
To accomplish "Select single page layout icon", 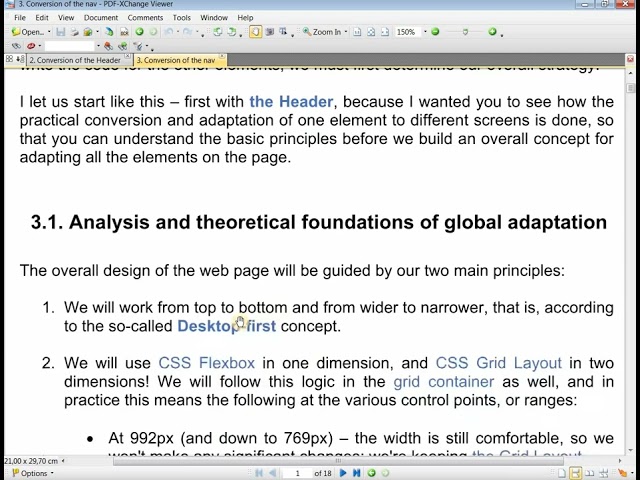I will [x=562, y=473].
